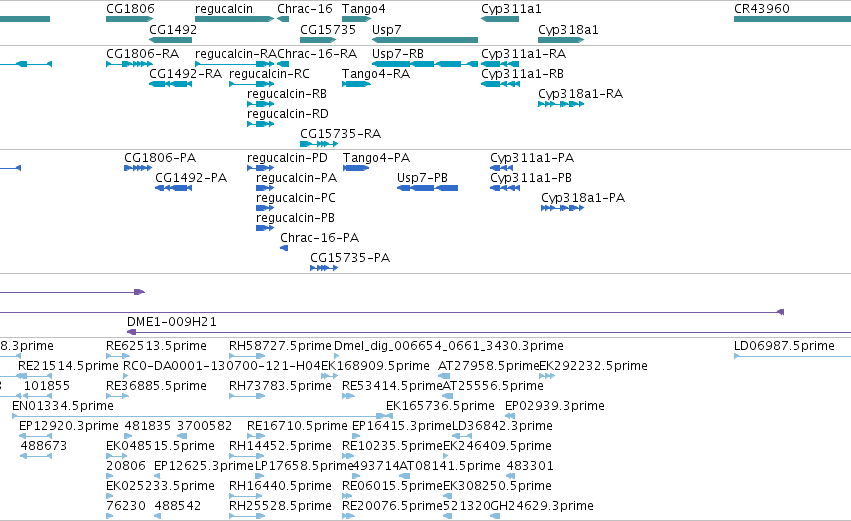Open the regucalcin-RB transcript label
This screenshot has height=521, width=851.
(x=287, y=94)
